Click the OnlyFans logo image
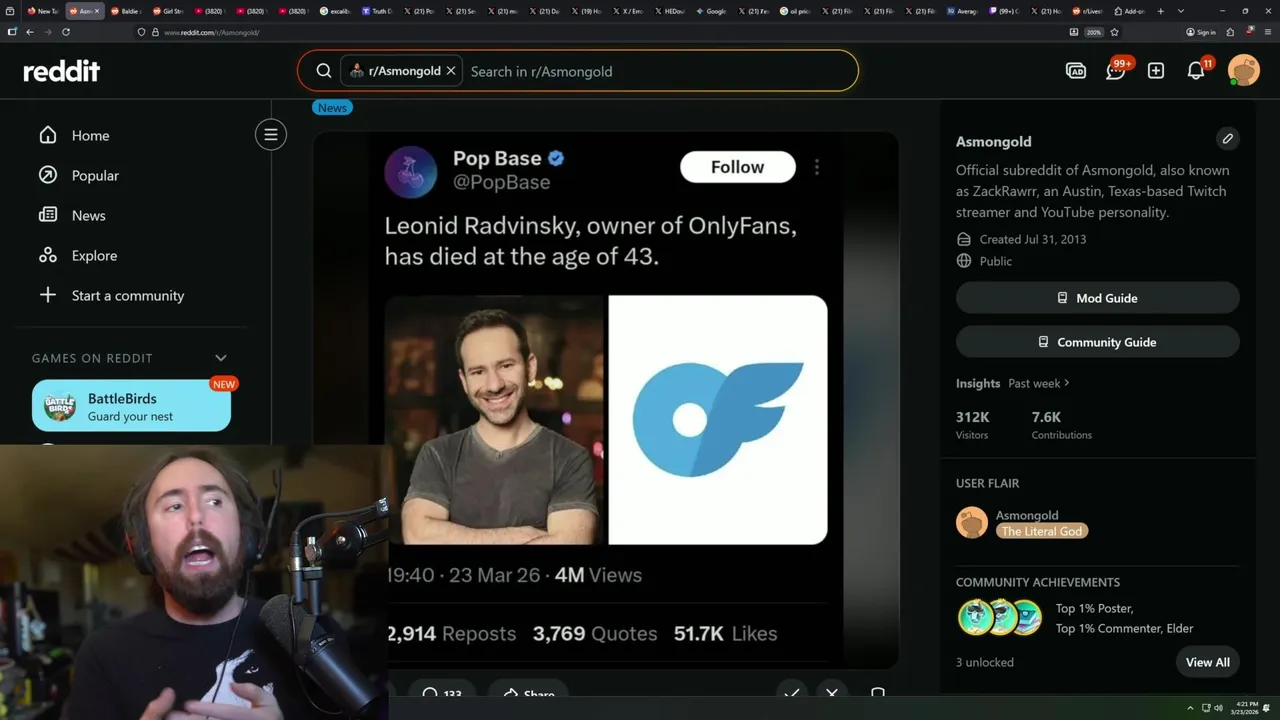The height and width of the screenshot is (720, 1280). 718,420
